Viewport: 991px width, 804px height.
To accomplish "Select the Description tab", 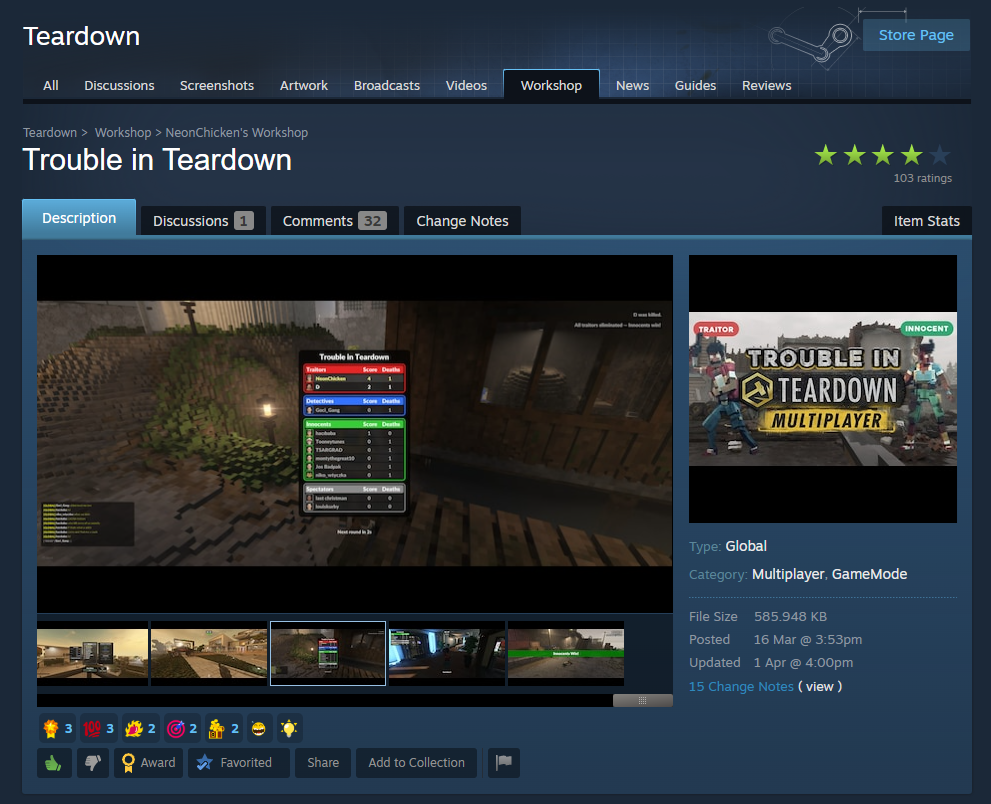I will pos(79,218).
